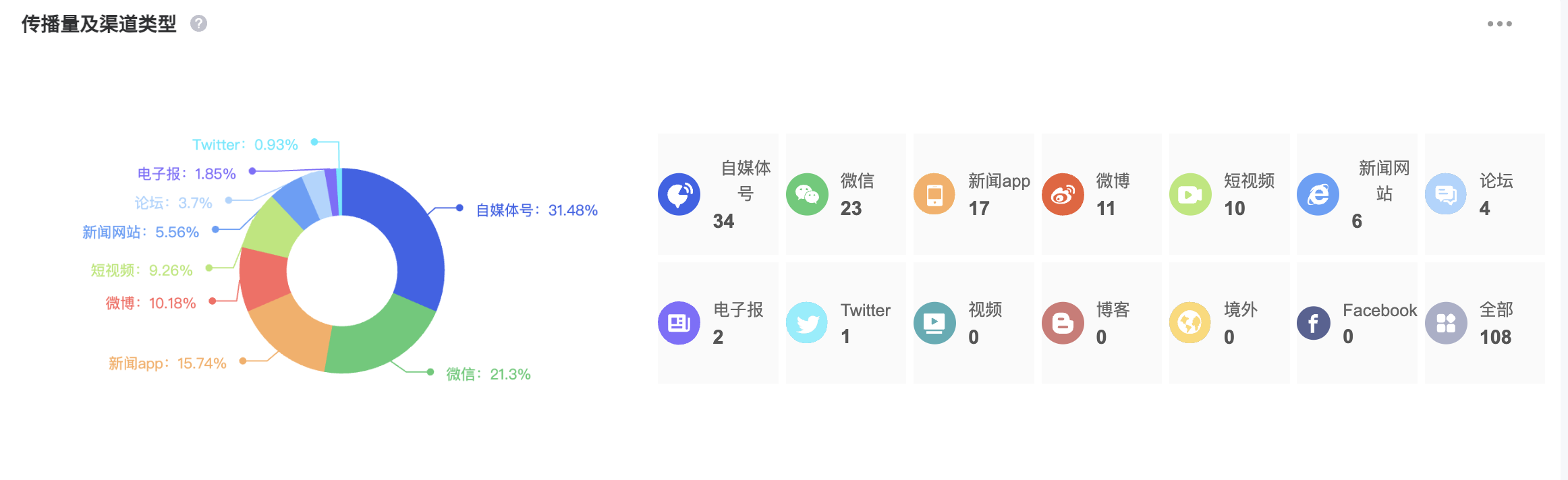Screen dimensions: 1568x480
Task: Select the 博客 channel icon
Action: 1063,323
